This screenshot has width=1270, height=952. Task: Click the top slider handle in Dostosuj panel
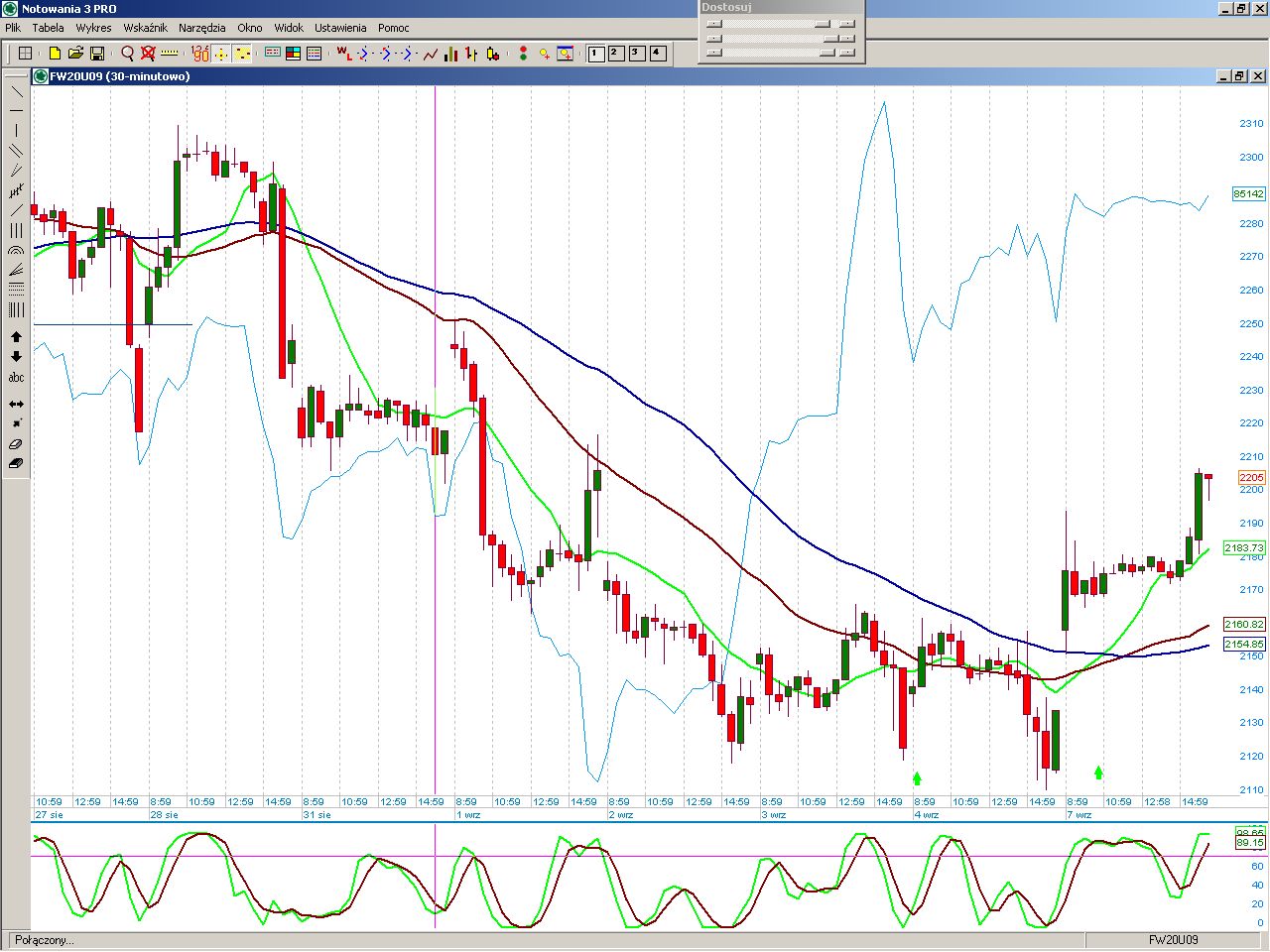click(823, 24)
